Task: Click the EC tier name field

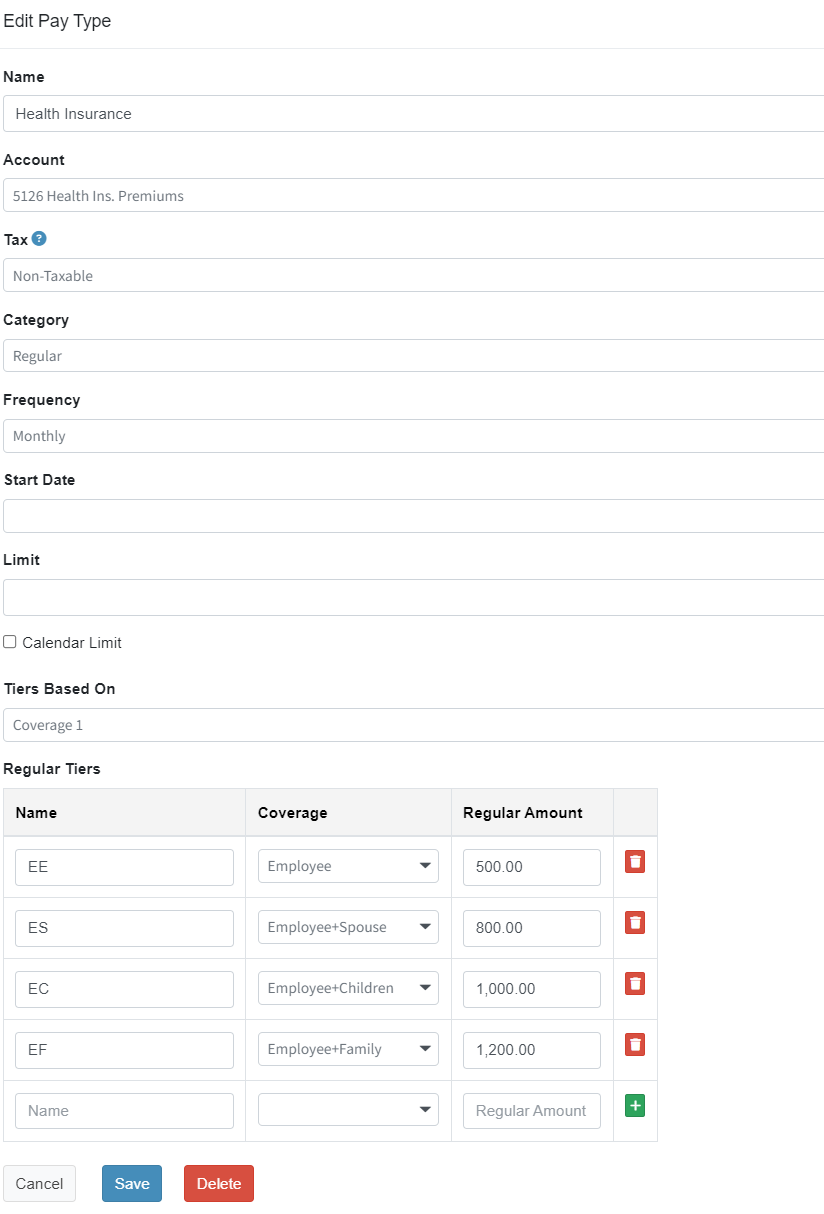Action: point(125,989)
